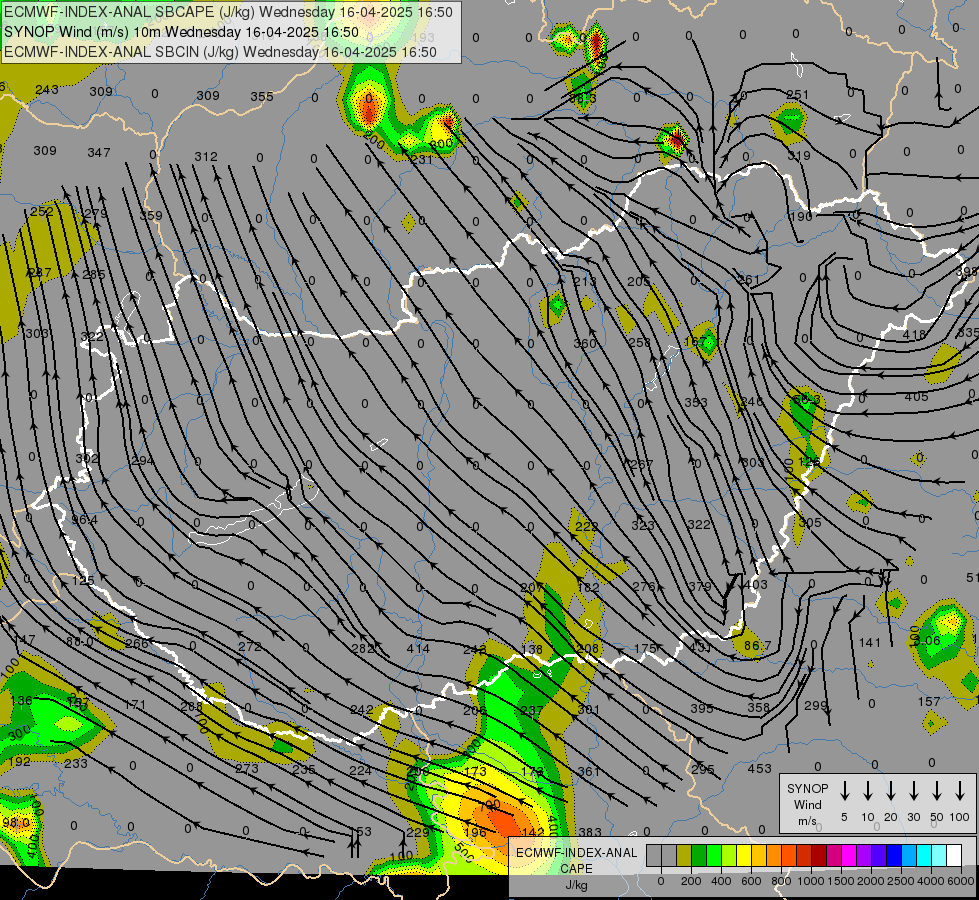The width and height of the screenshot is (979, 900).
Task: Click the map value 190
Action: tap(801, 217)
